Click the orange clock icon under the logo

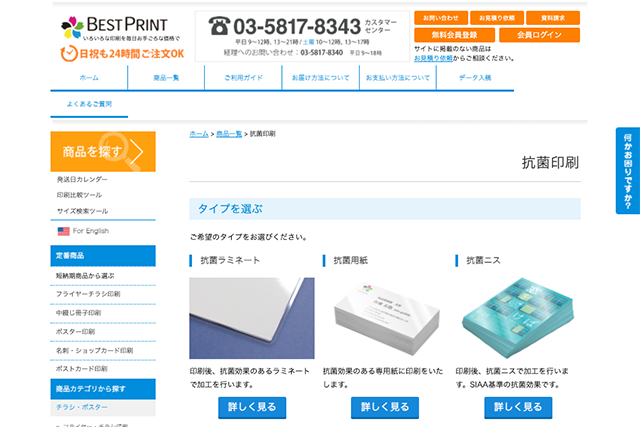(69, 53)
